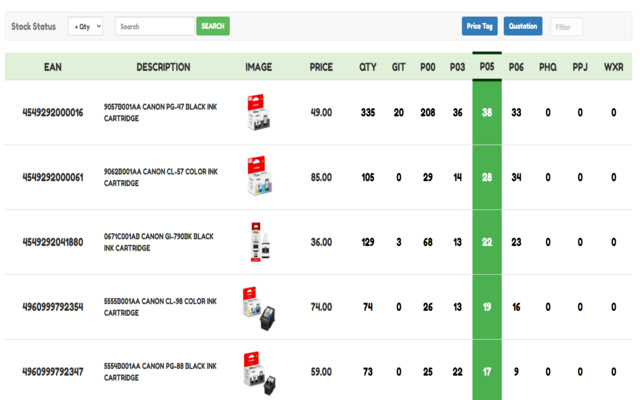Open Canon CL-57 color cartridge image
This screenshot has width=640, height=400.
[x=257, y=177]
